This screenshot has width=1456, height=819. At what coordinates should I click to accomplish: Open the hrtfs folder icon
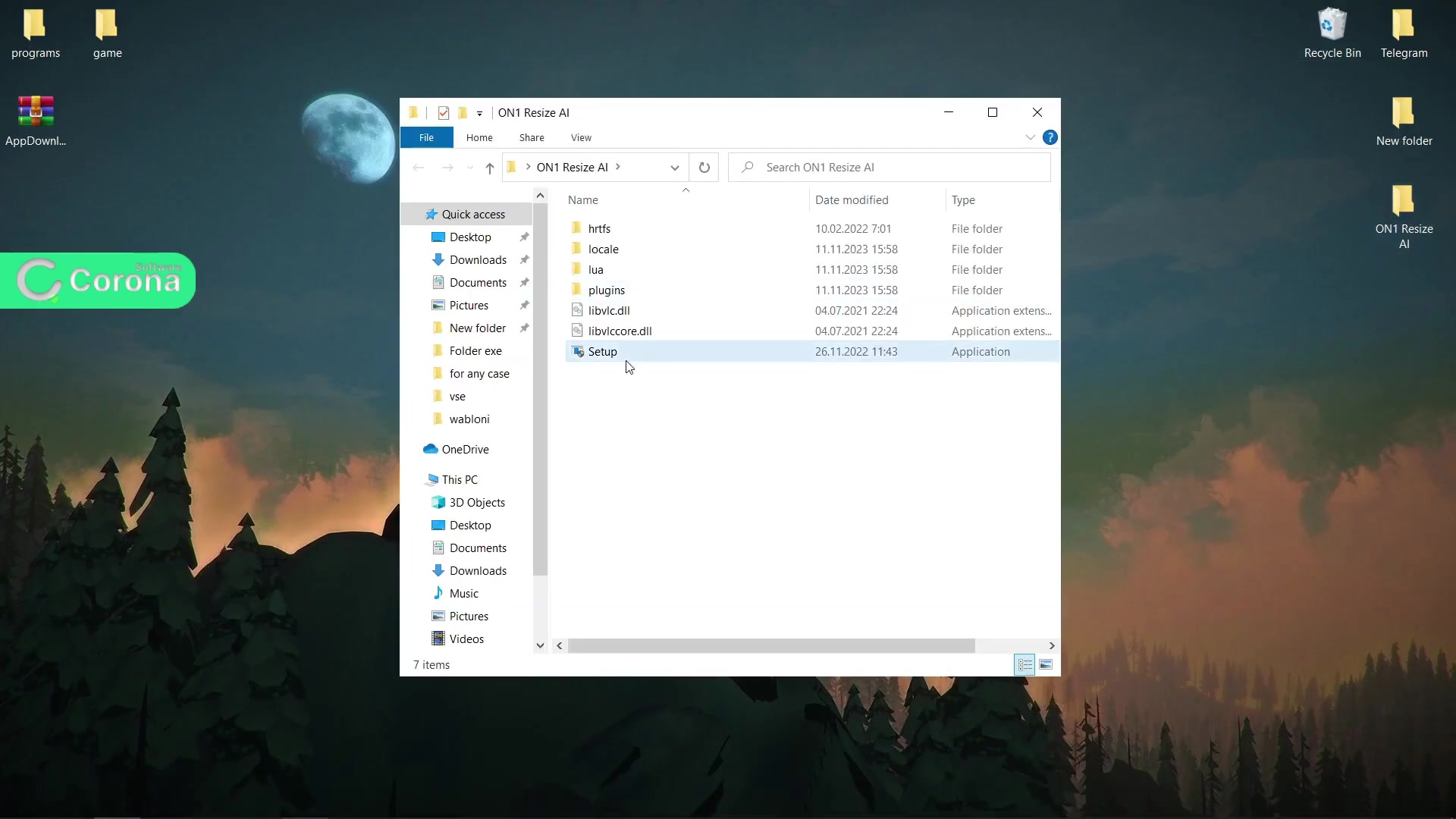(x=577, y=228)
